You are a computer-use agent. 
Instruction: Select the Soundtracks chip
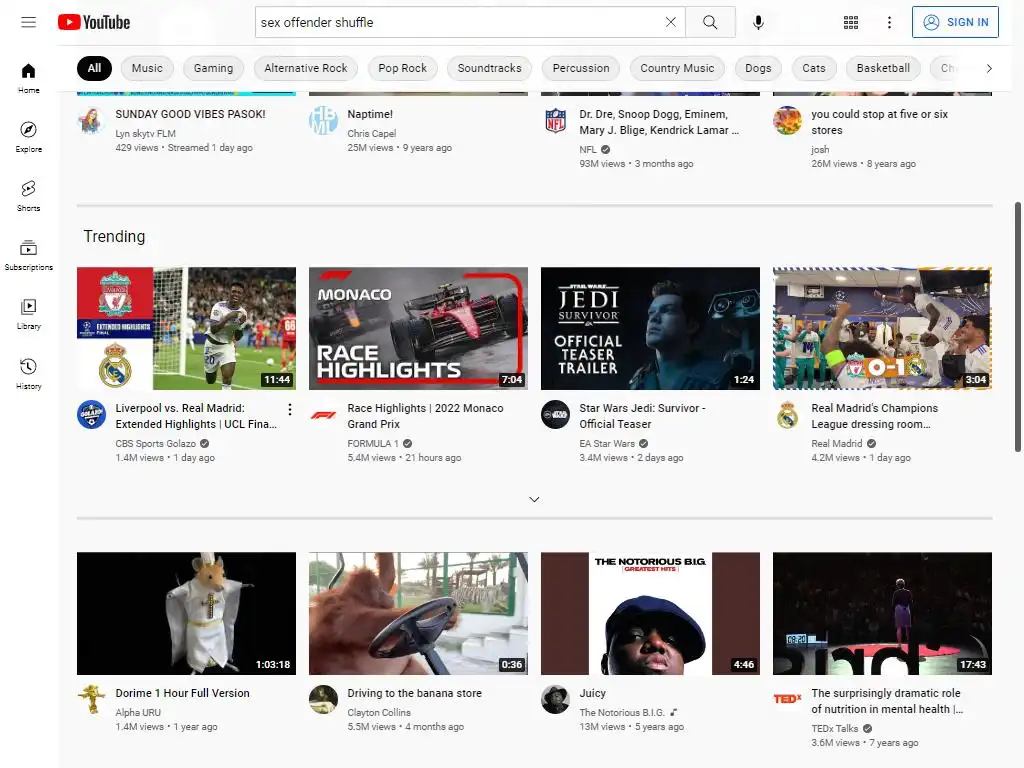click(489, 68)
